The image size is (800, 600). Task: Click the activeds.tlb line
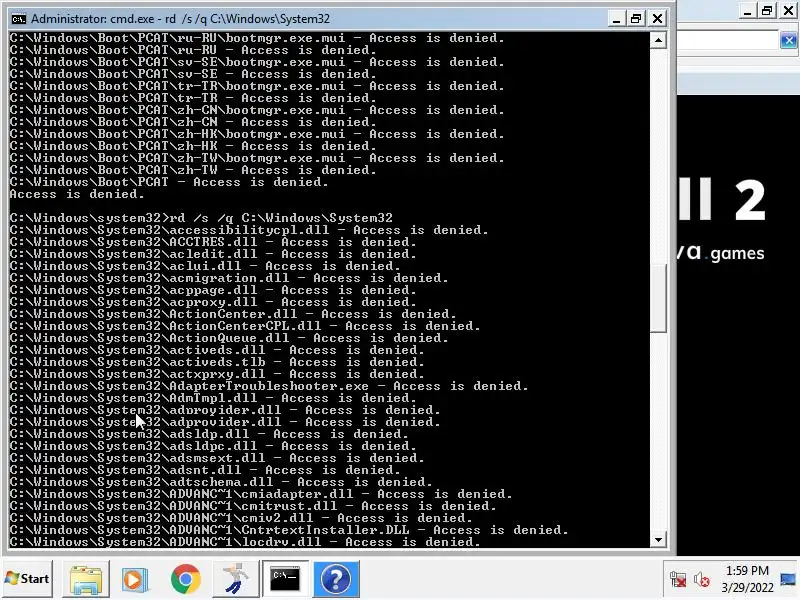(217, 362)
